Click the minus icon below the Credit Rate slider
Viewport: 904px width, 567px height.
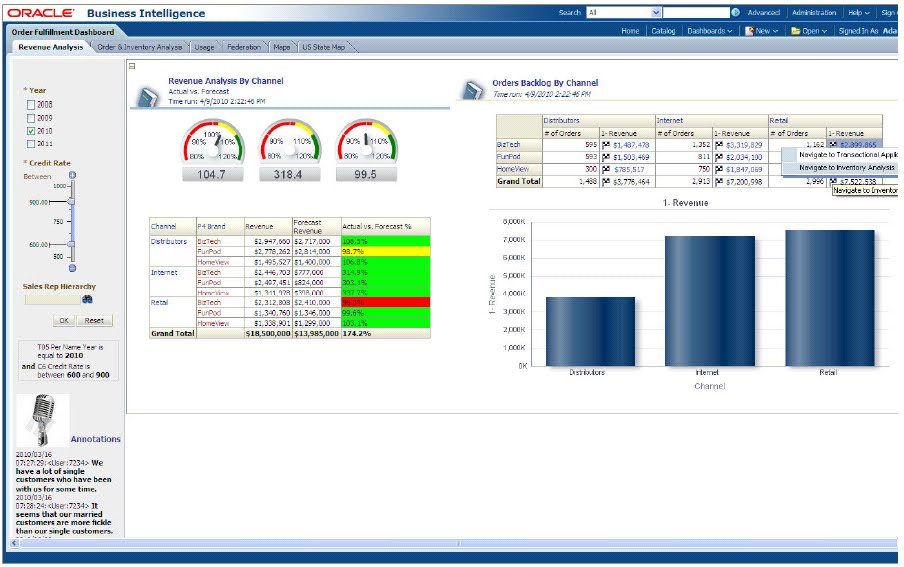point(72,268)
